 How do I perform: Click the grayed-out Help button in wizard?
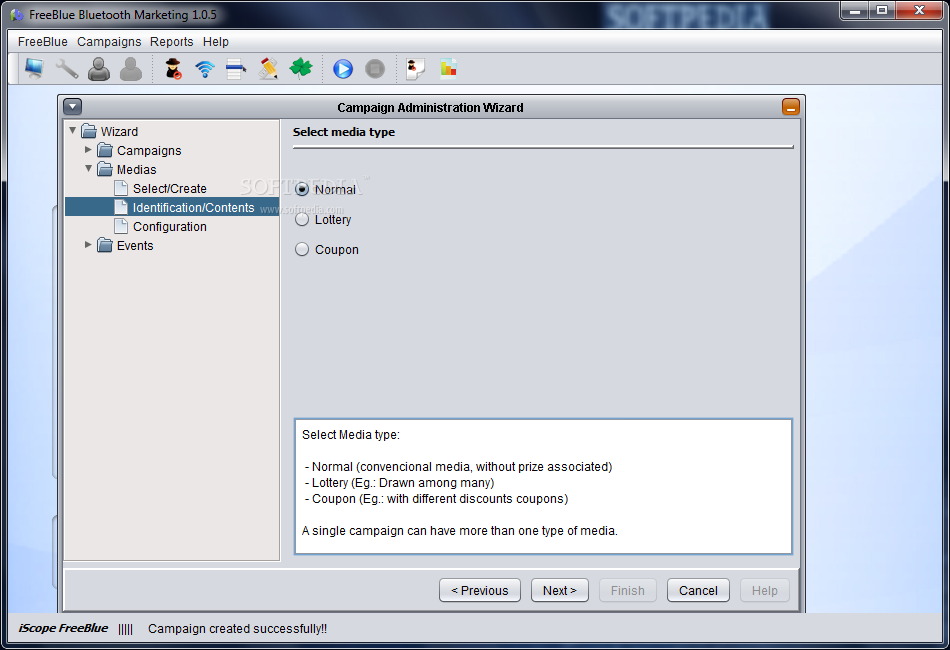point(765,590)
